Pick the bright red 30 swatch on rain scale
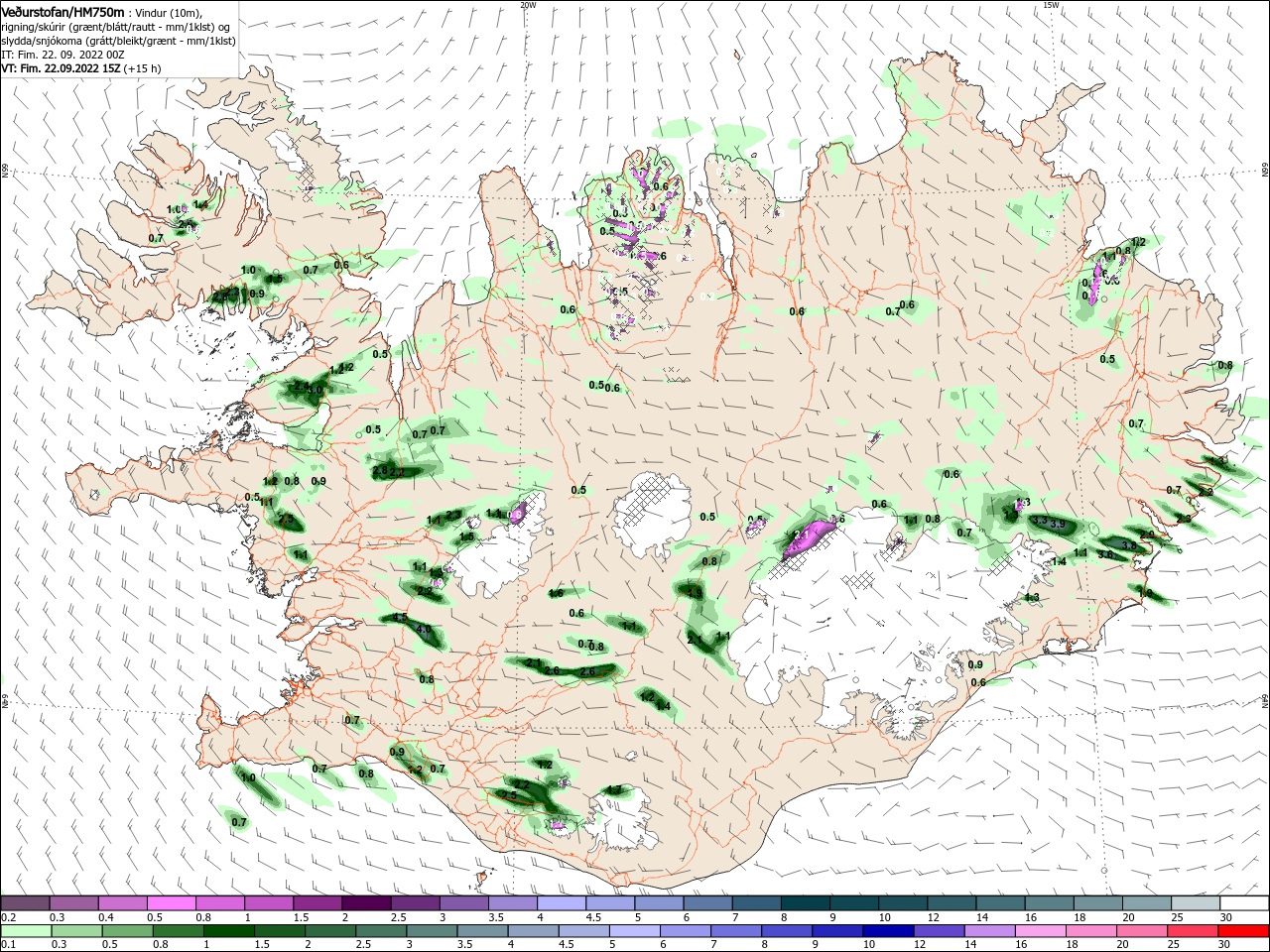 [x=1243, y=931]
